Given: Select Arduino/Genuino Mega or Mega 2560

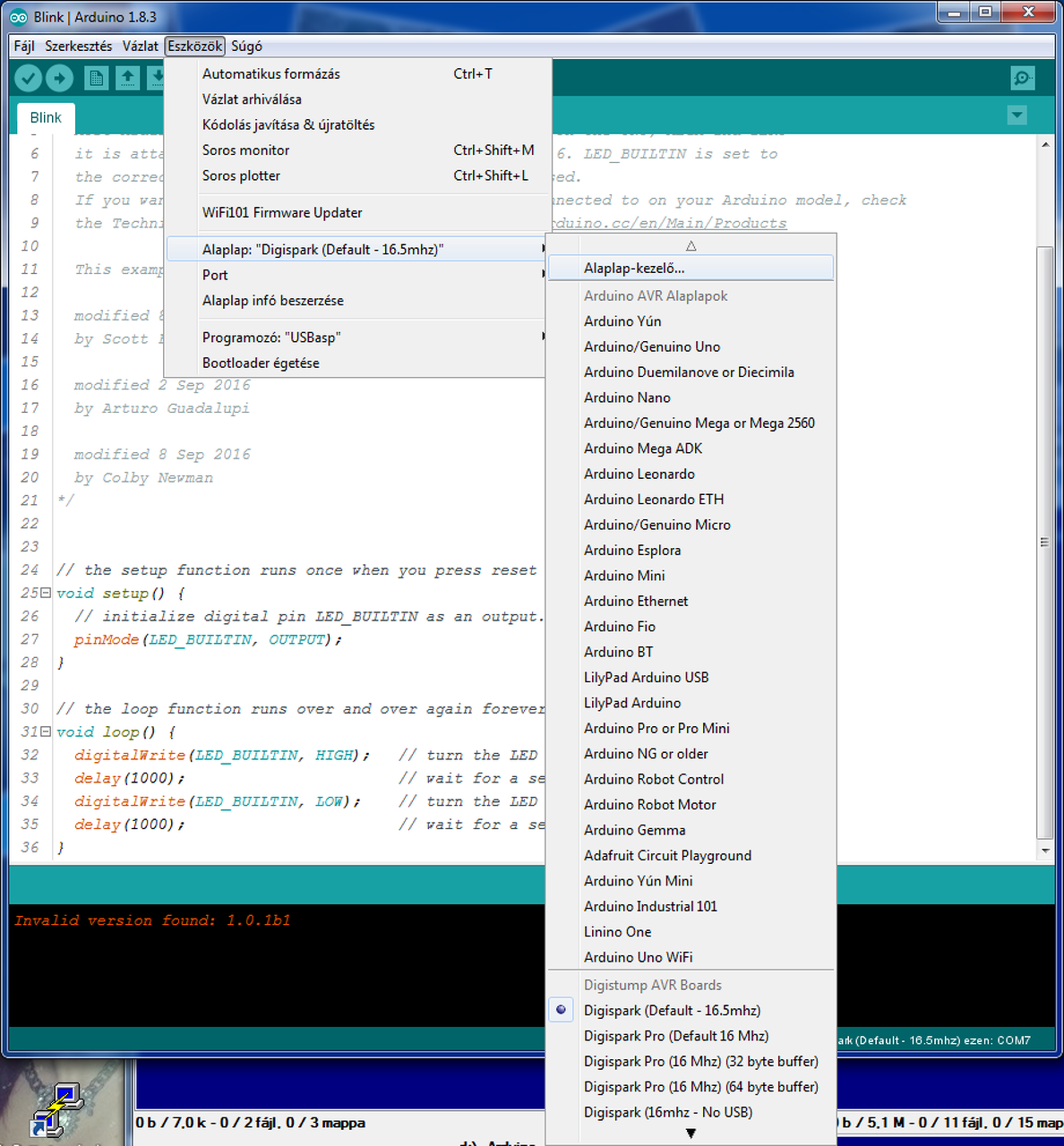Looking at the screenshot, I should [x=690, y=423].
